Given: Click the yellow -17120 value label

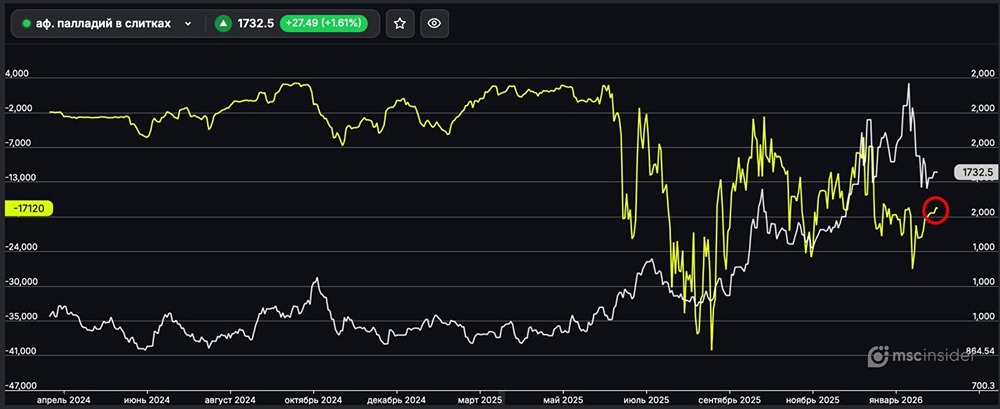Looking at the screenshot, I should pos(28,208).
